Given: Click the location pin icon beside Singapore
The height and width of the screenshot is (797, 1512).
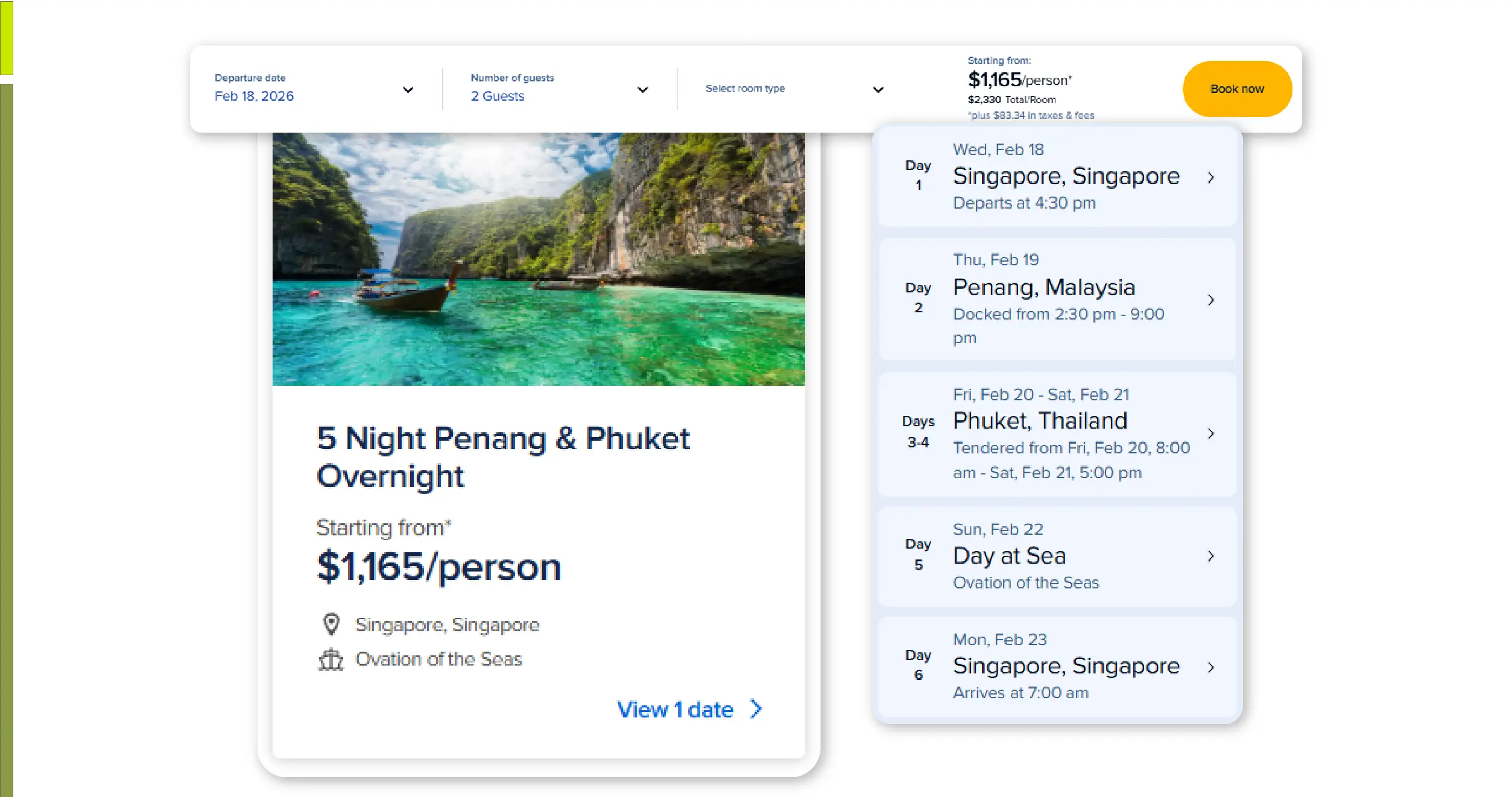Looking at the screenshot, I should click(x=331, y=625).
